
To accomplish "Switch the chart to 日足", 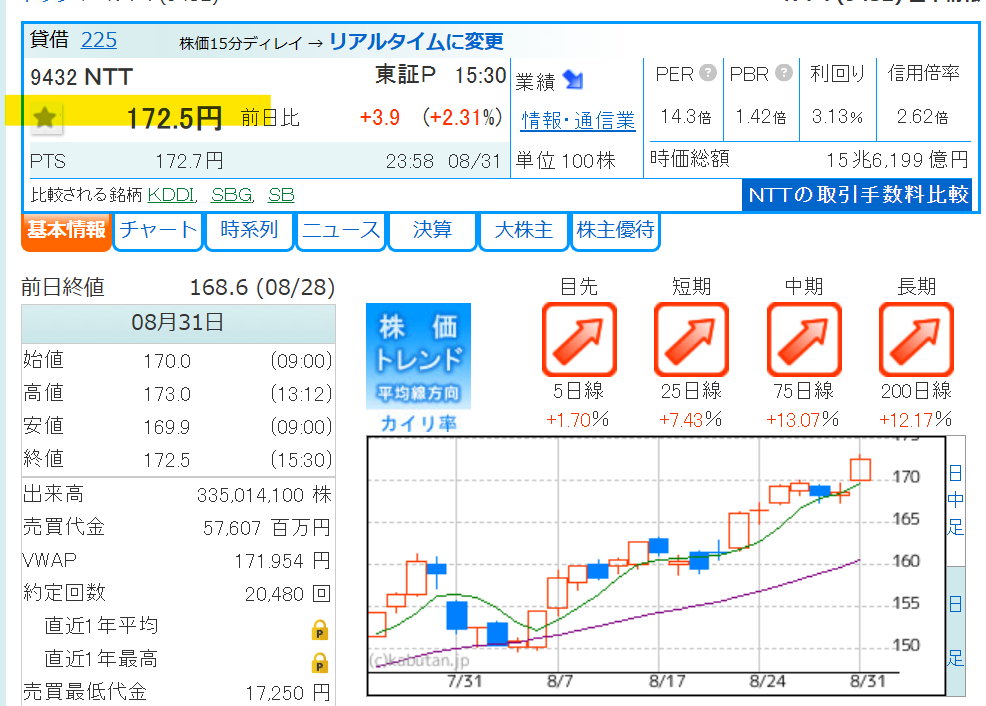I will tap(955, 631).
